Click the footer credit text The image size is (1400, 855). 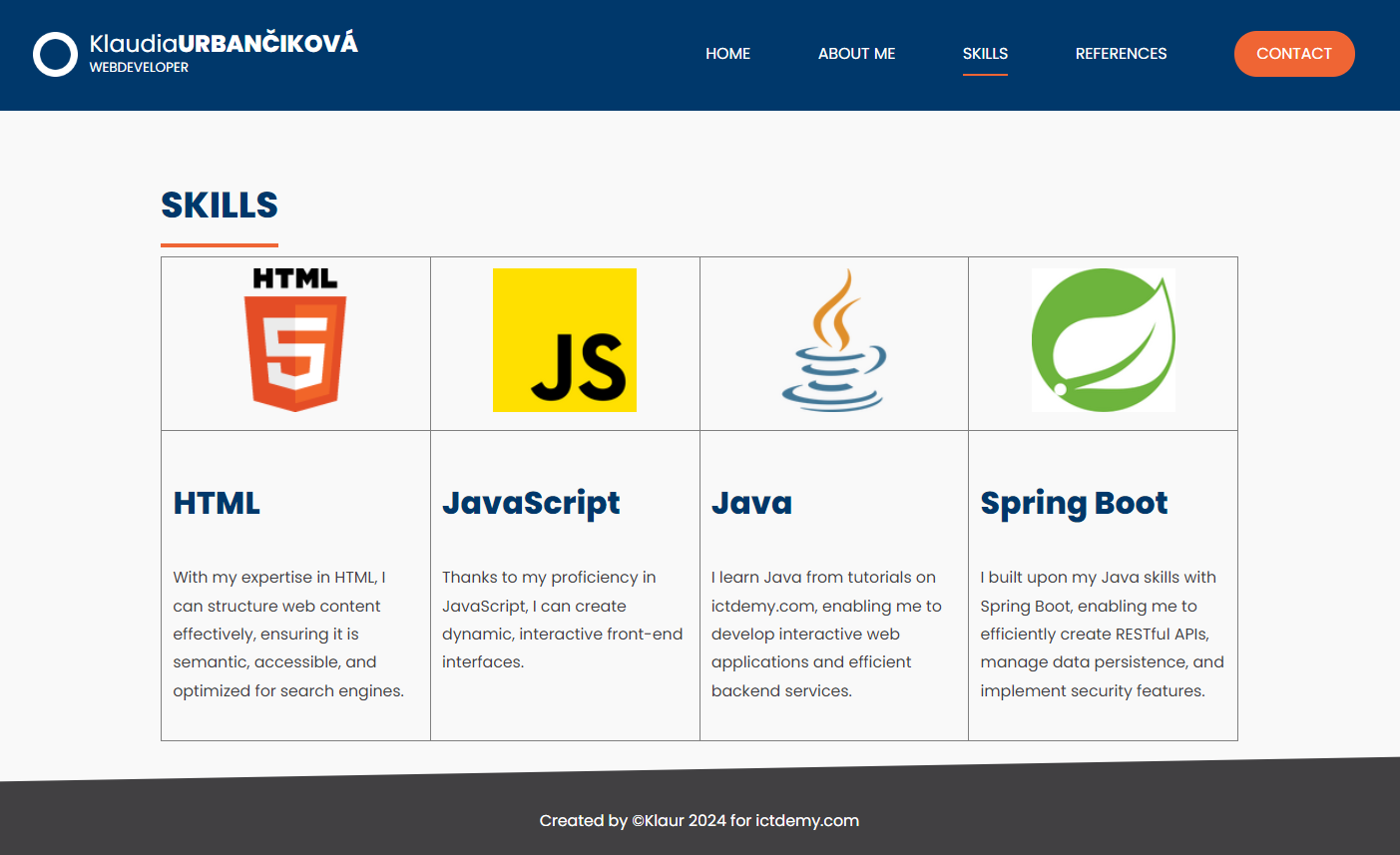coord(699,820)
